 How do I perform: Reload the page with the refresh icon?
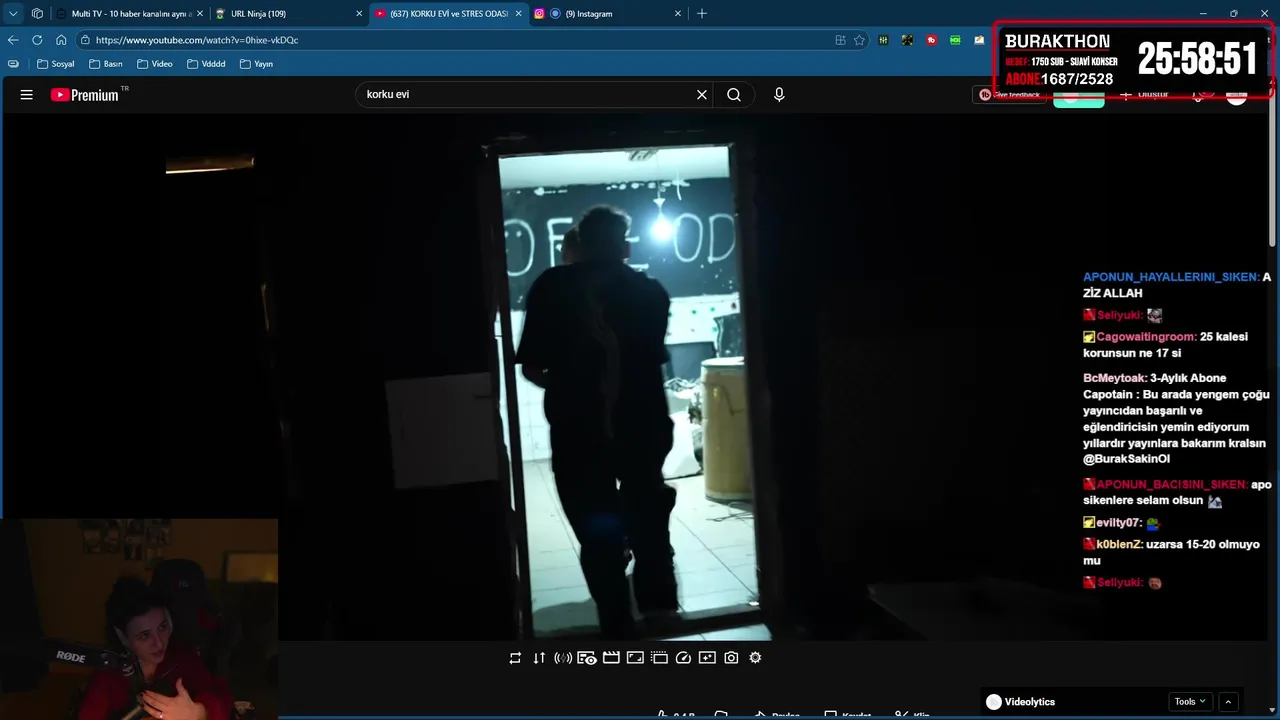[37, 40]
